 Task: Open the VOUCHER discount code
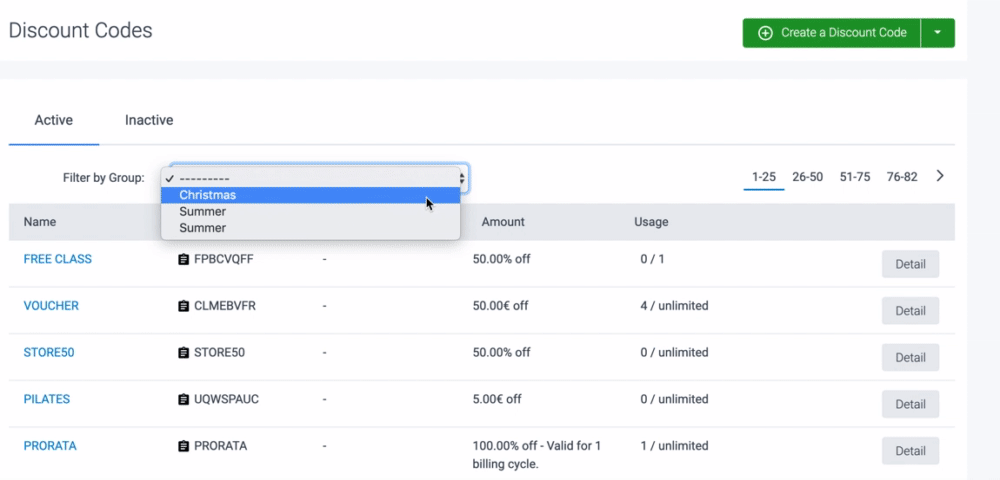click(x=51, y=306)
